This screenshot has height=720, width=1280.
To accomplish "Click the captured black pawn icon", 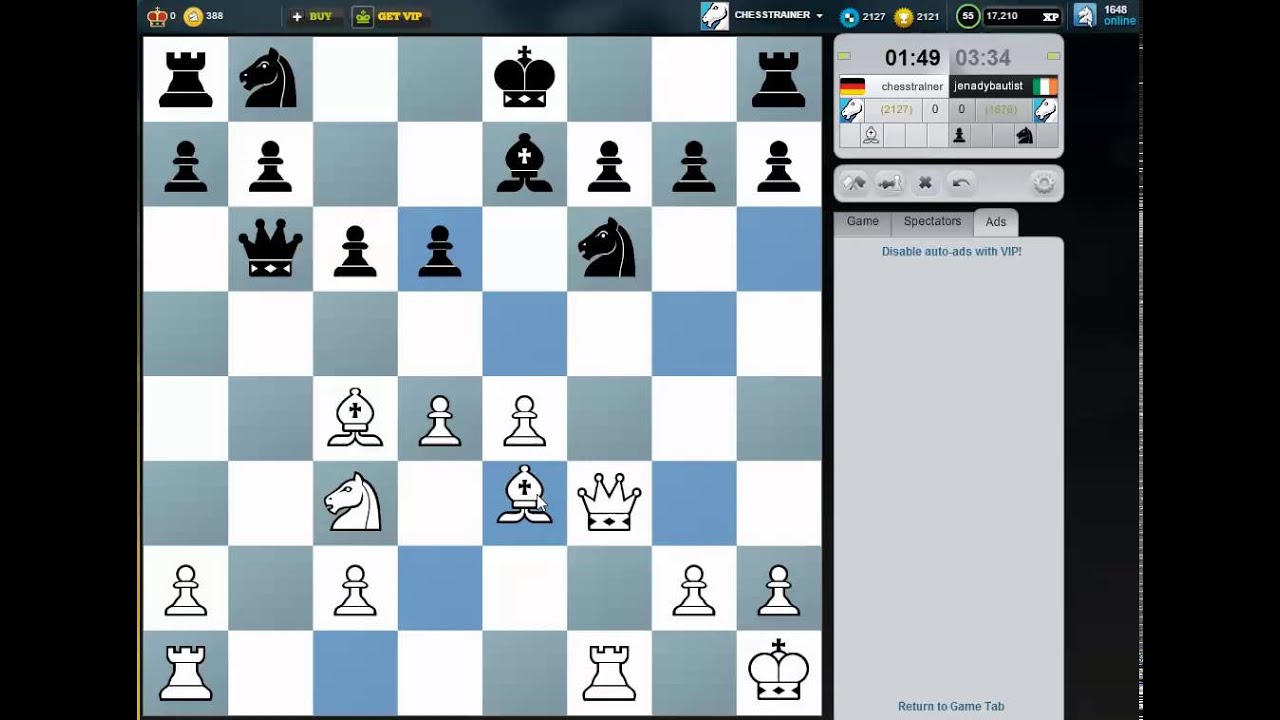I will click(x=959, y=136).
